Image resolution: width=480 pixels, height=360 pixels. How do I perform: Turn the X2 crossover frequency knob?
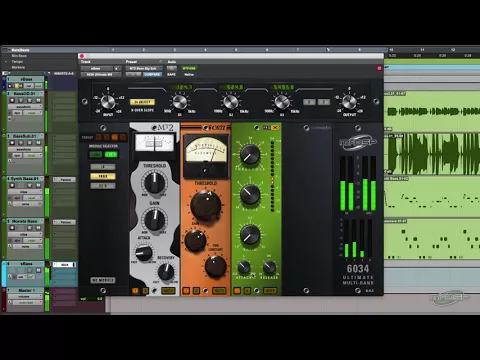coord(231,102)
